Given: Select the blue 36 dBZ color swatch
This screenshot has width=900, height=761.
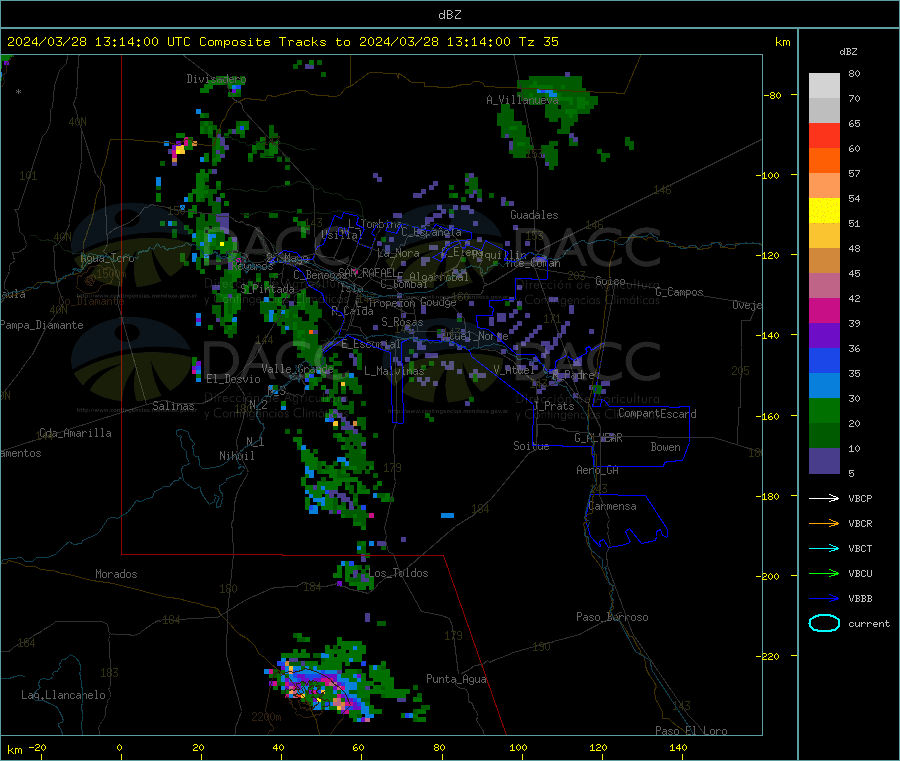Looking at the screenshot, I should 824,360.
